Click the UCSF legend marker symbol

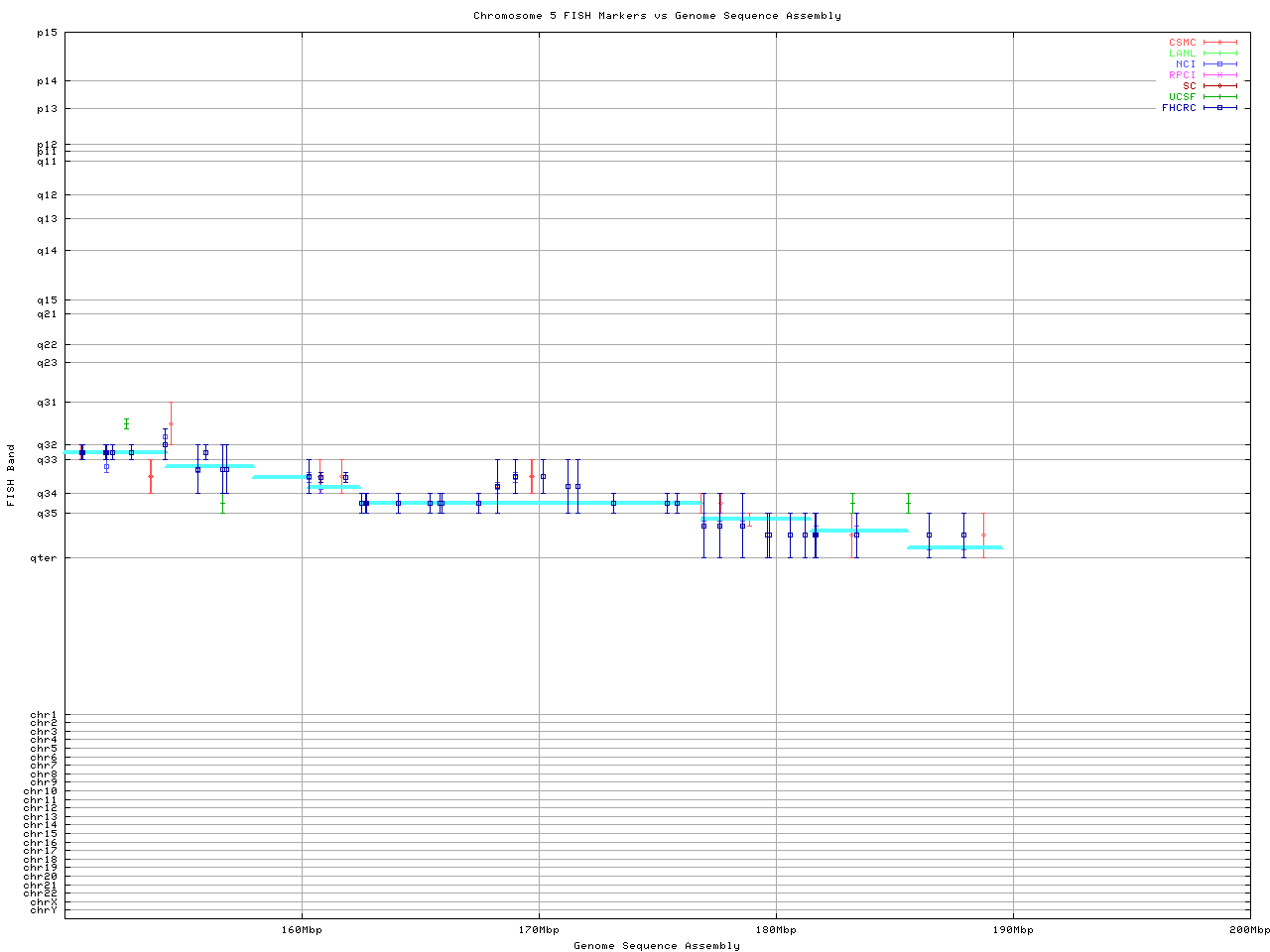point(1219,97)
